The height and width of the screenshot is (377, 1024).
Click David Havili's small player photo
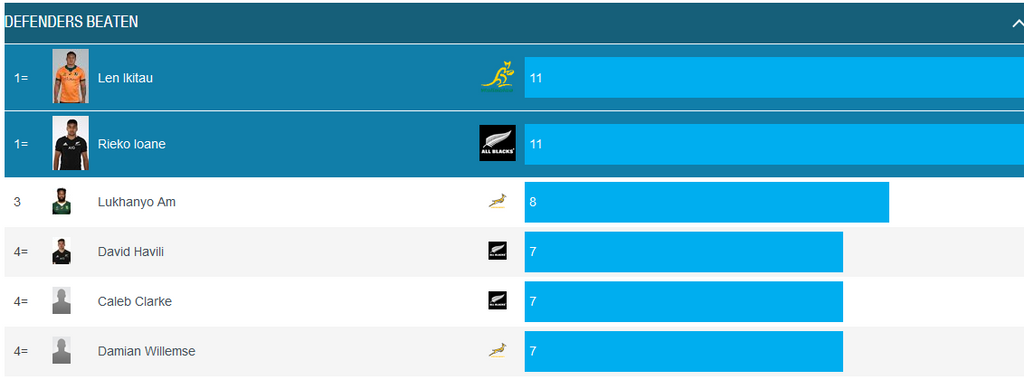coord(61,251)
